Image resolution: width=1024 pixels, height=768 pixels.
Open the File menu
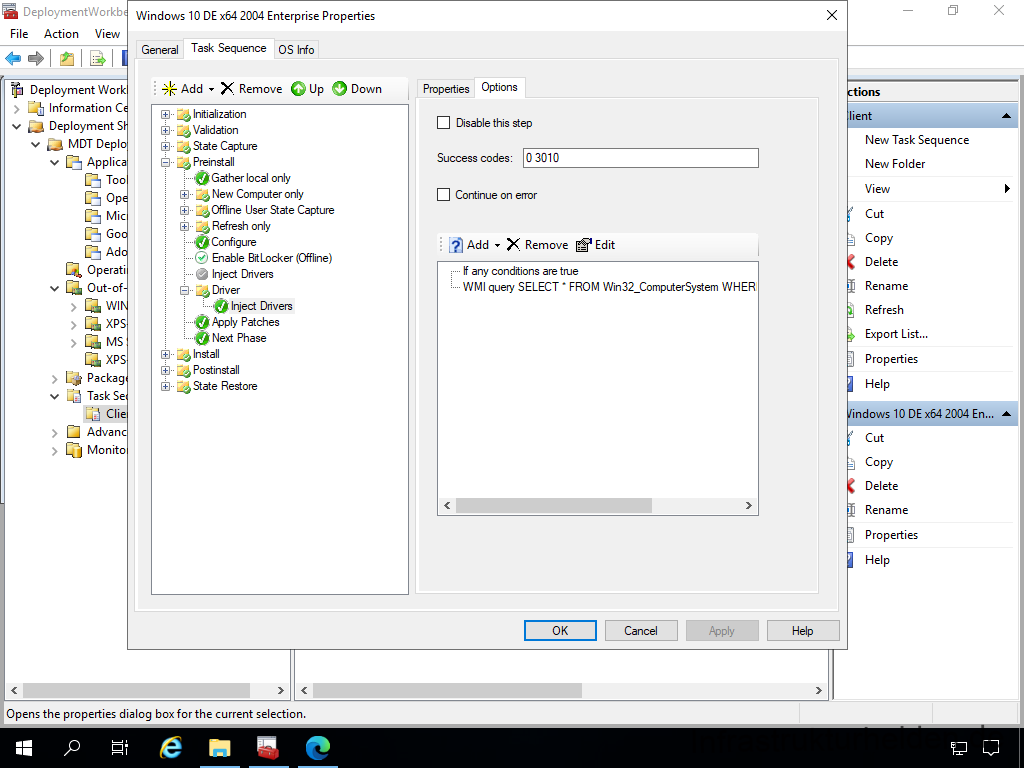[x=19, y=34]
